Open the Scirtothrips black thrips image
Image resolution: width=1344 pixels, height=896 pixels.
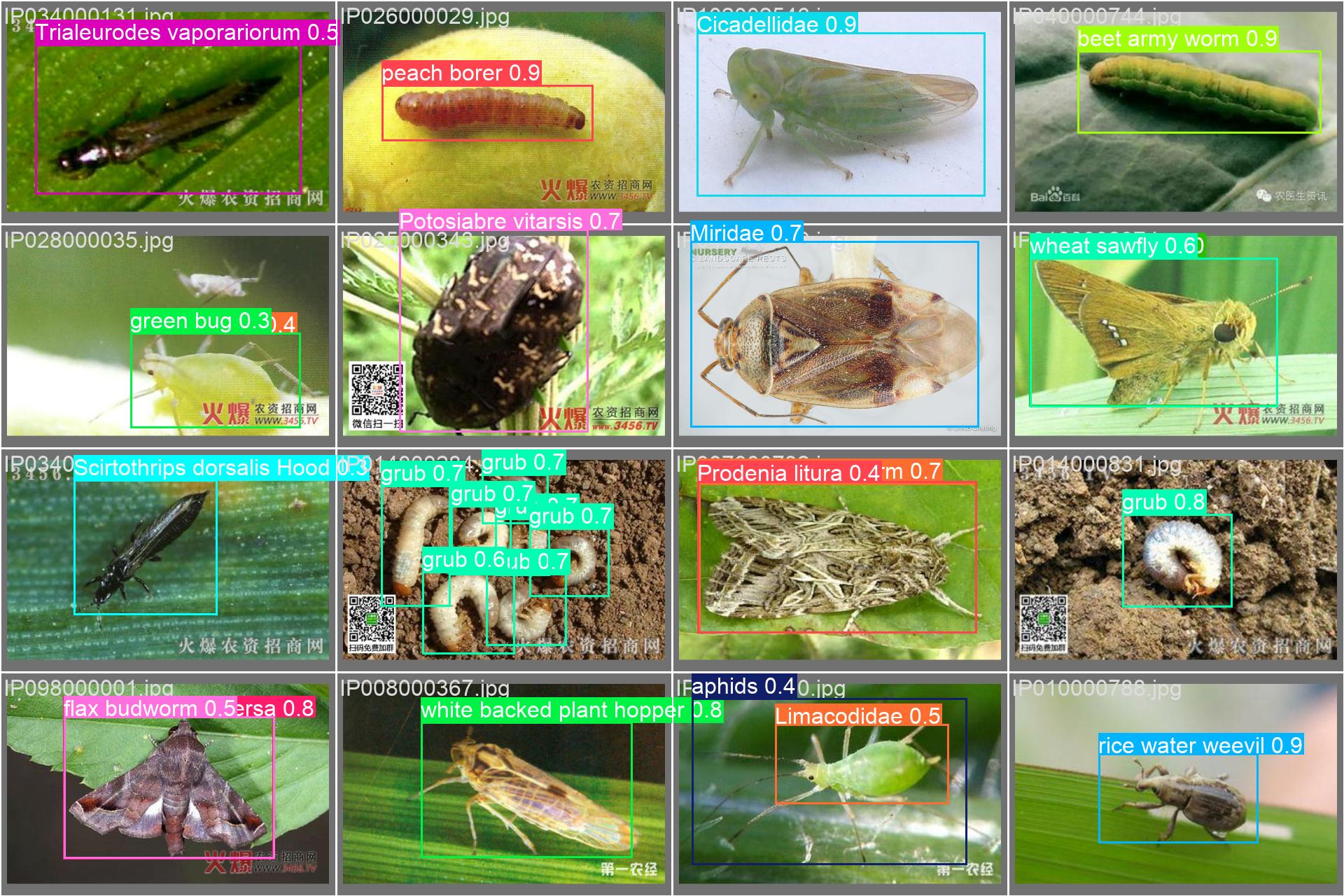click(x=168, y=560)
